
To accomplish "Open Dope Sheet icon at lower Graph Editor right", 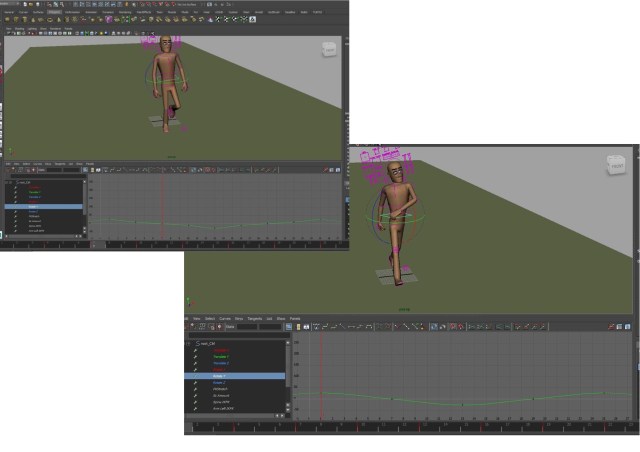I will click(x=620, y=327).
